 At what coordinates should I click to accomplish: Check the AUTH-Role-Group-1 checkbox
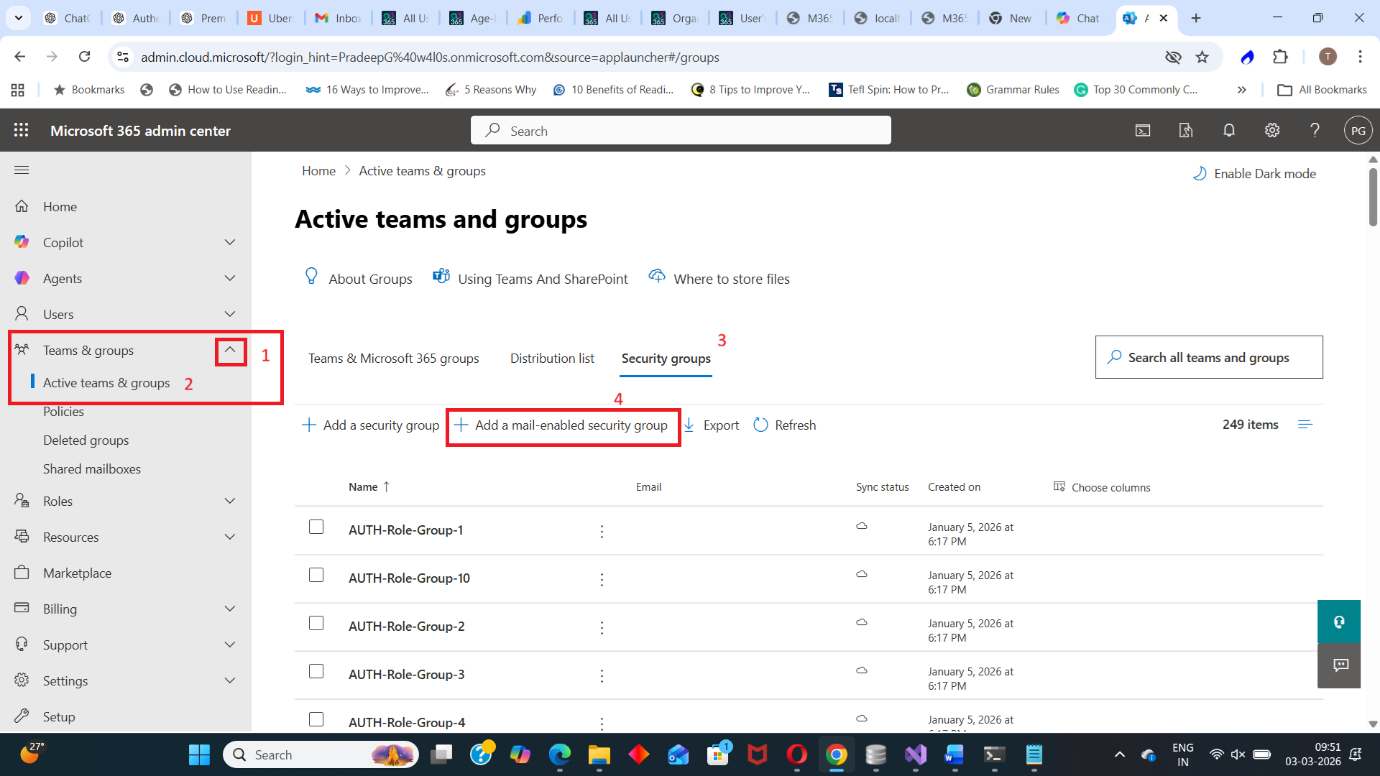(317, 527)
